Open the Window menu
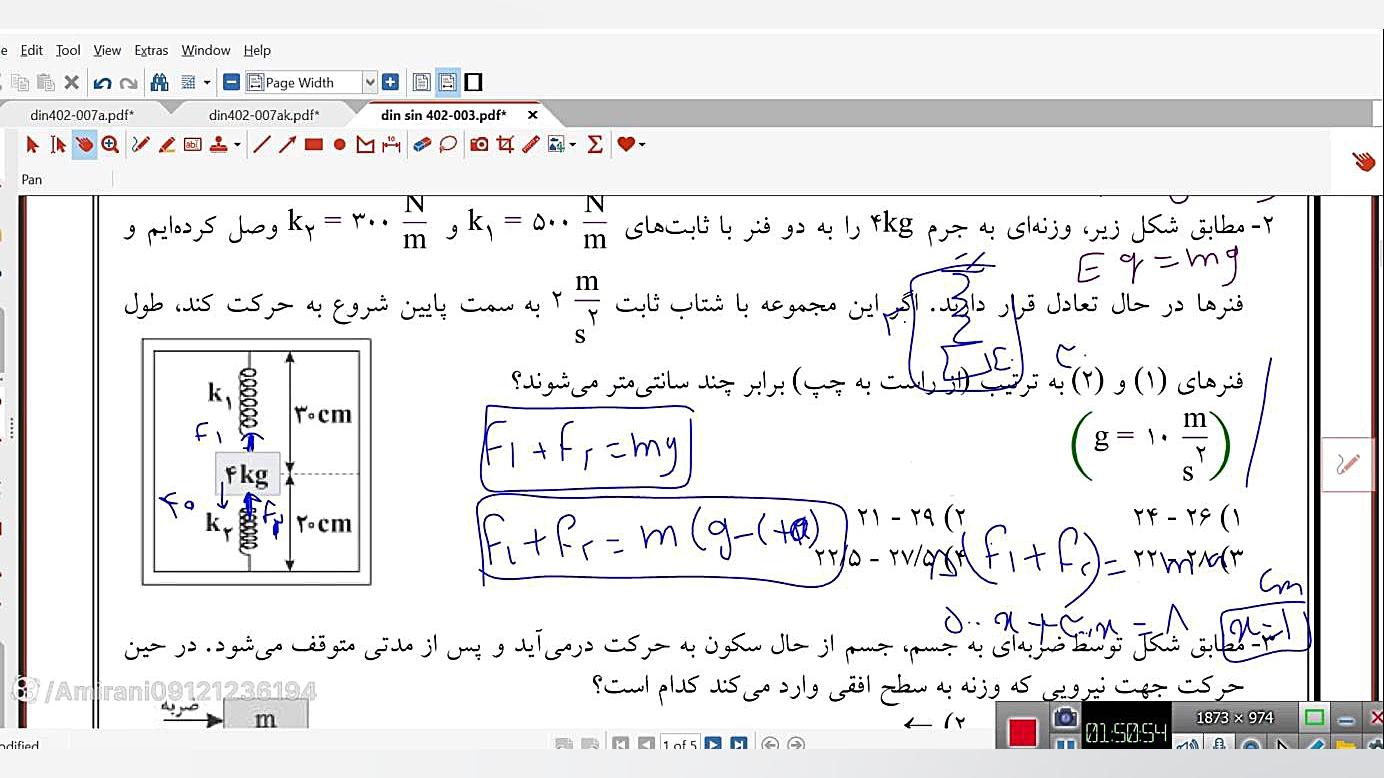This screenshot has height=778, width=1384. coord(206,50)
